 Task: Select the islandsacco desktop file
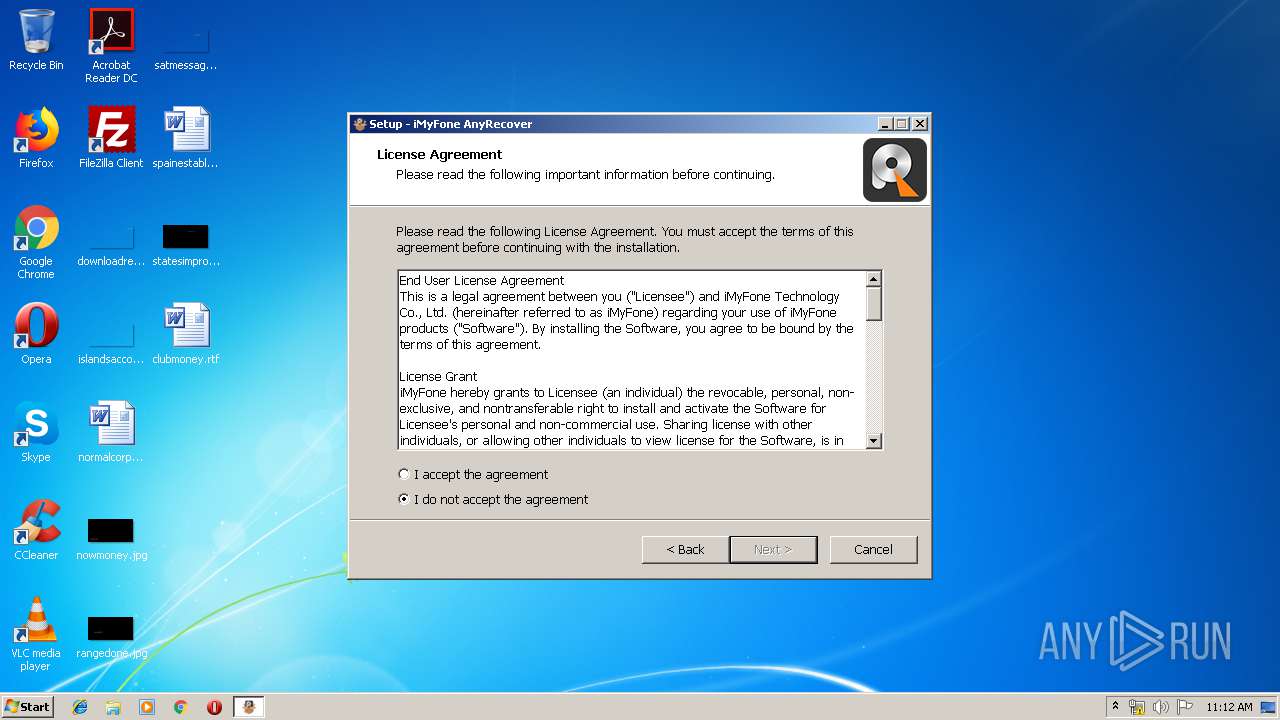click(111, 342)
